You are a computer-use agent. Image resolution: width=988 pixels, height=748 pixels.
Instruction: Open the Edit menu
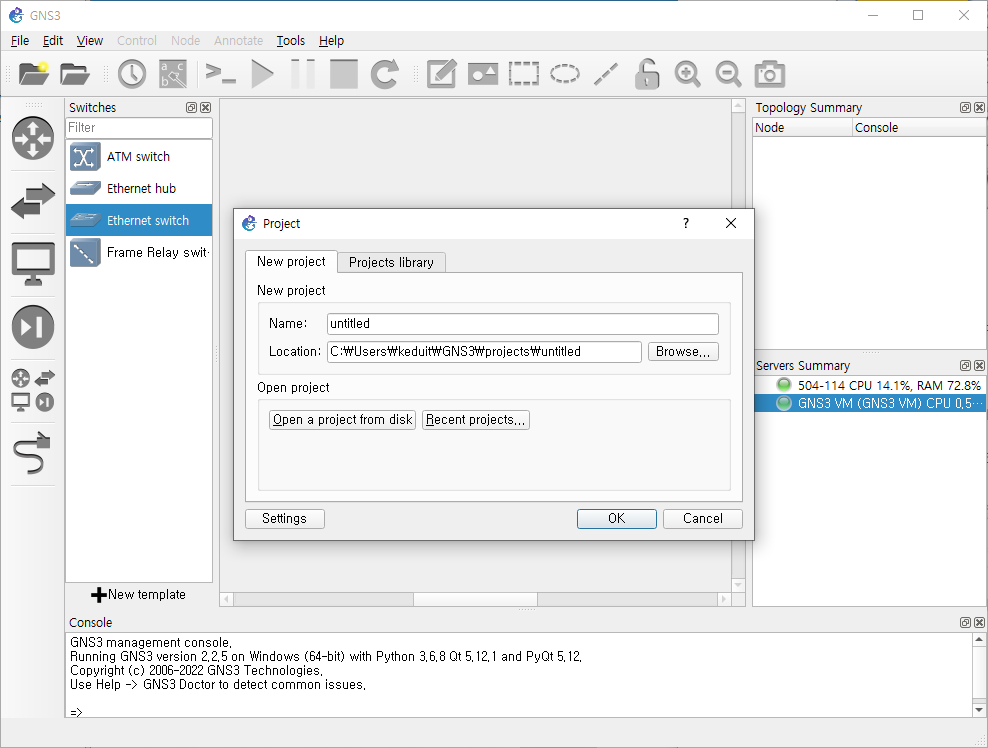coord(53,41)
